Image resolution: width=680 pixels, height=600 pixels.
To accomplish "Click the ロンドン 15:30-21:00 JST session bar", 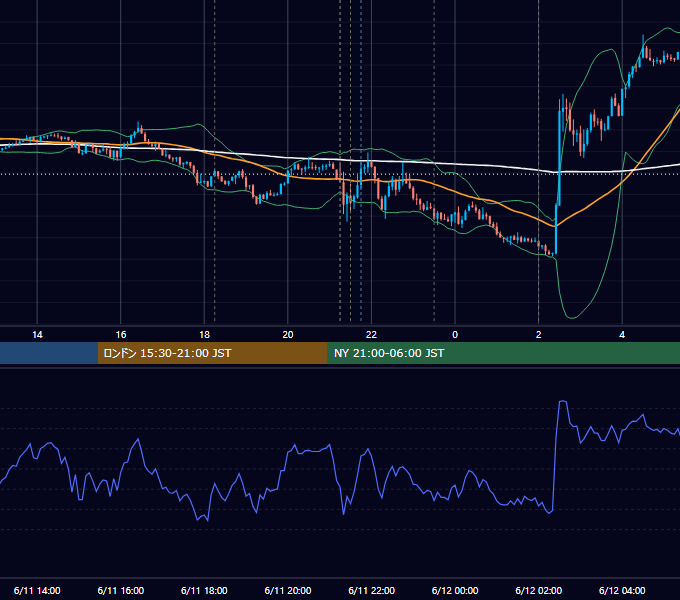I will coord(212,353).
